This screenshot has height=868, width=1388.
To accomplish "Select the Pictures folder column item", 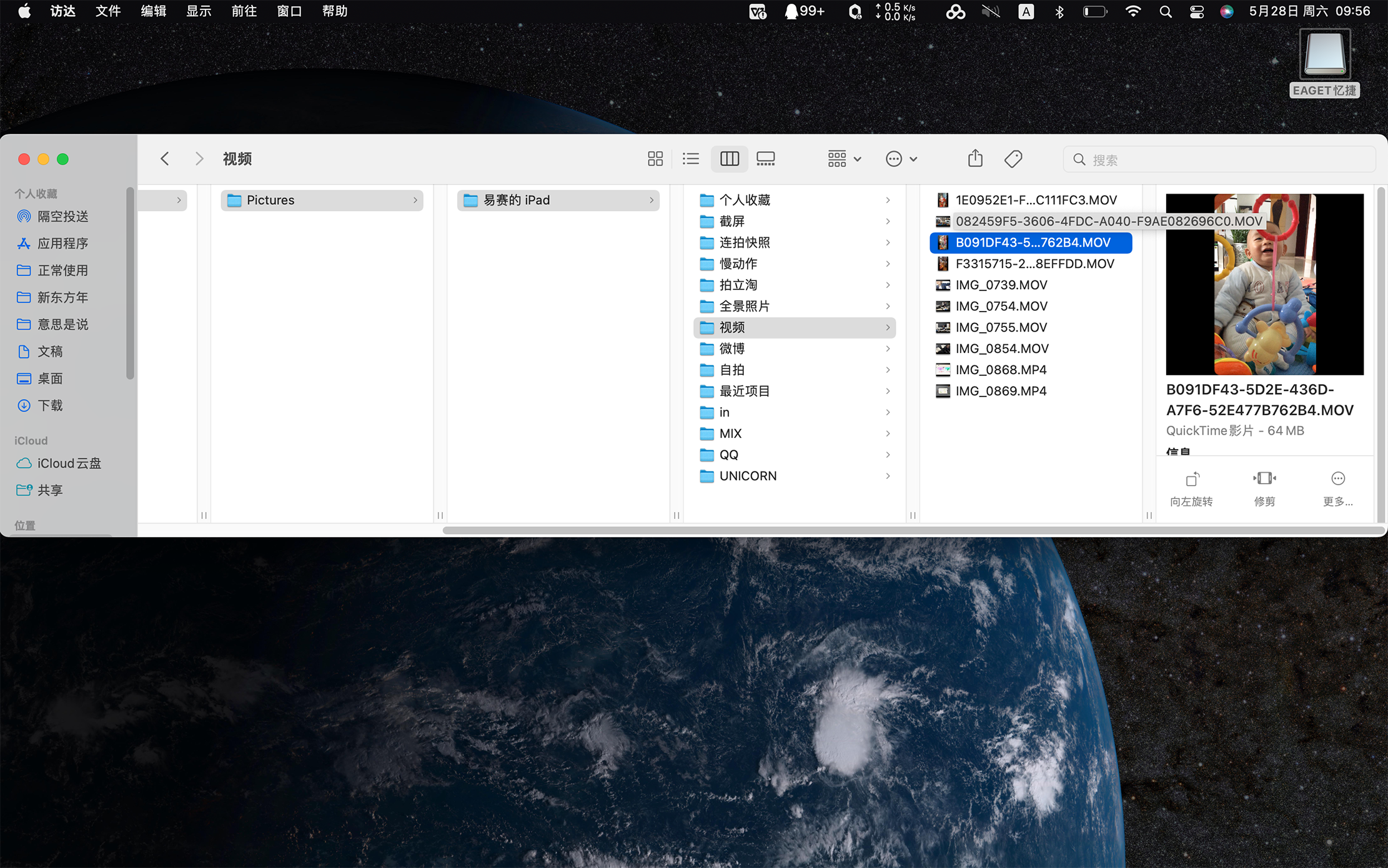I will click(322, 200).
